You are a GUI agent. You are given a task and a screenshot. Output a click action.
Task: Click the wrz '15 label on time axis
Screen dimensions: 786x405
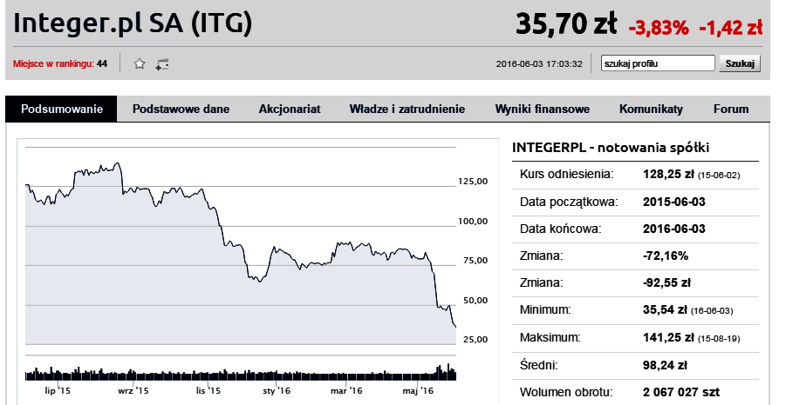tap(133, 390)
